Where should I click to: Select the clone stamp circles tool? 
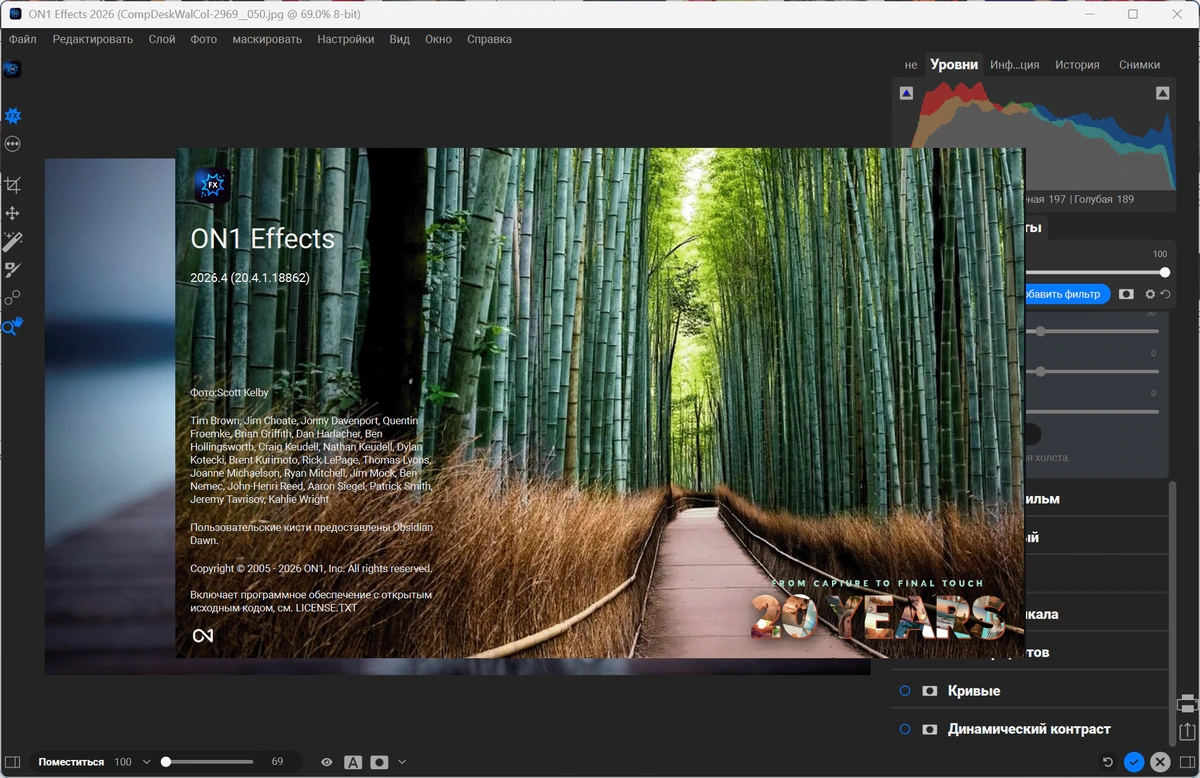point(13,297)
